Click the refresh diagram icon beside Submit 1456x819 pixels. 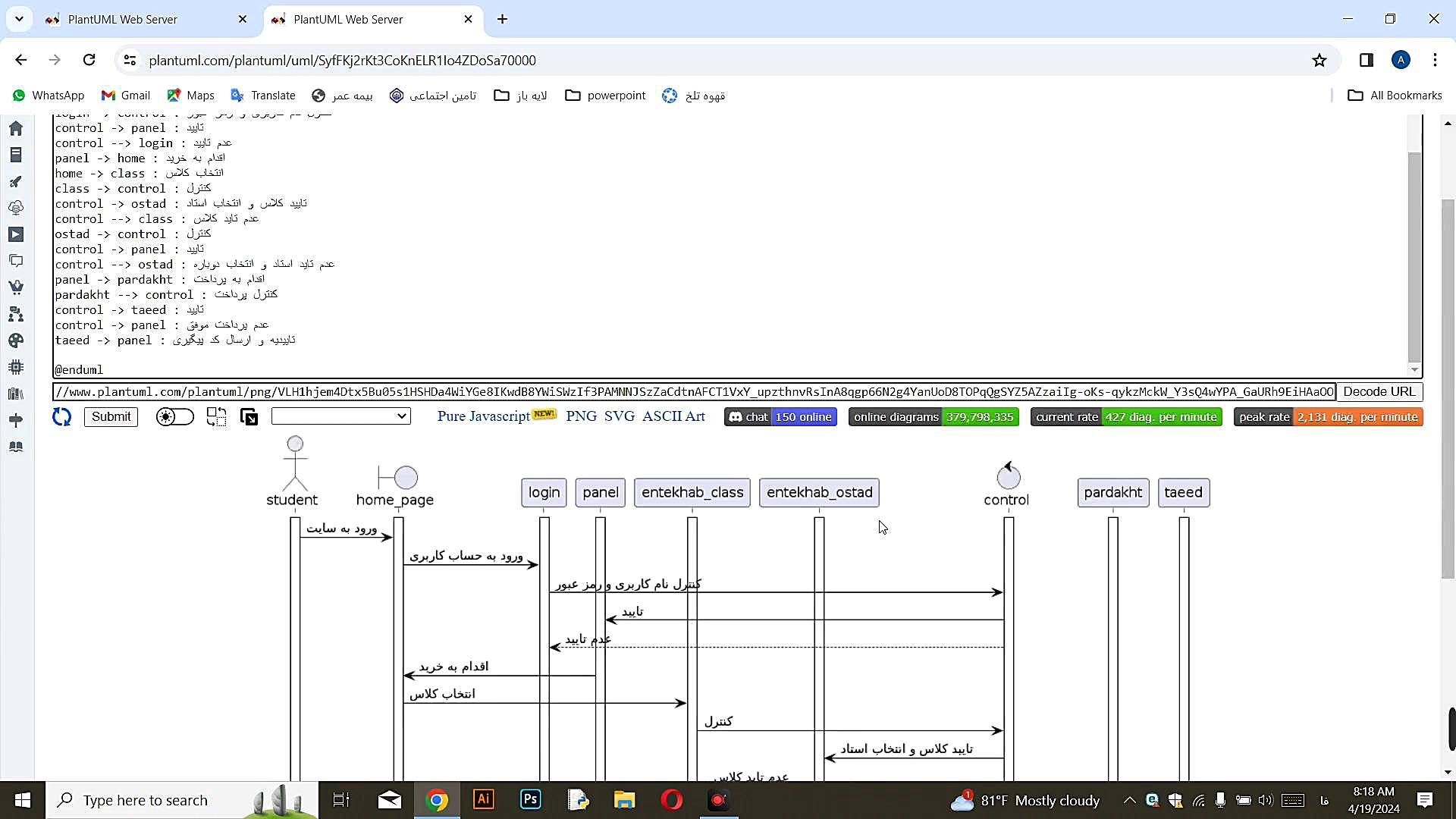(61, 416)
